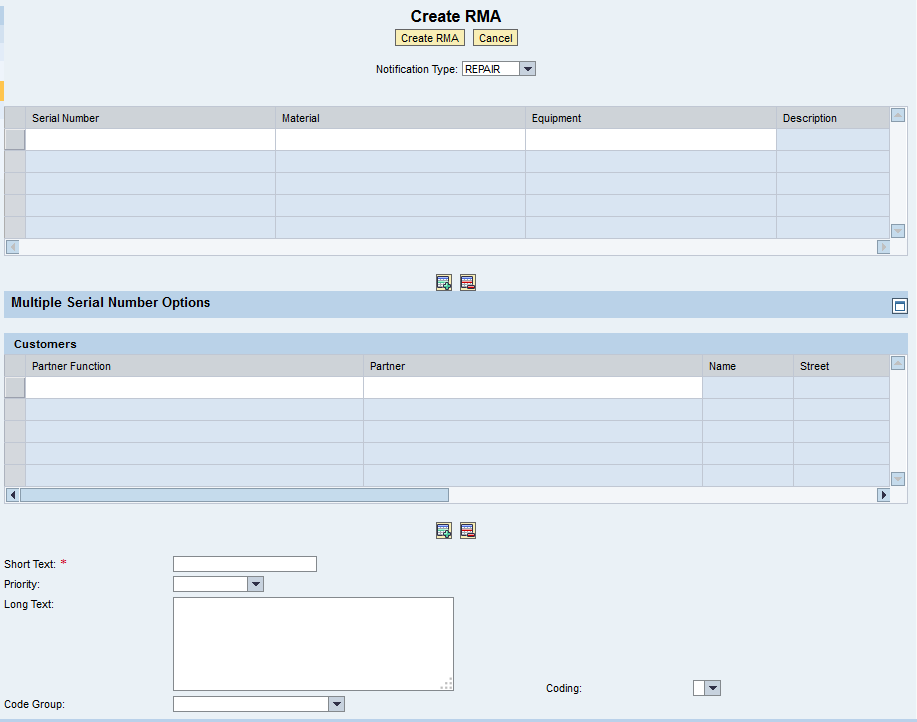Click the Coding label
This screenshot has width=917, height=722.
coord(564,688)
